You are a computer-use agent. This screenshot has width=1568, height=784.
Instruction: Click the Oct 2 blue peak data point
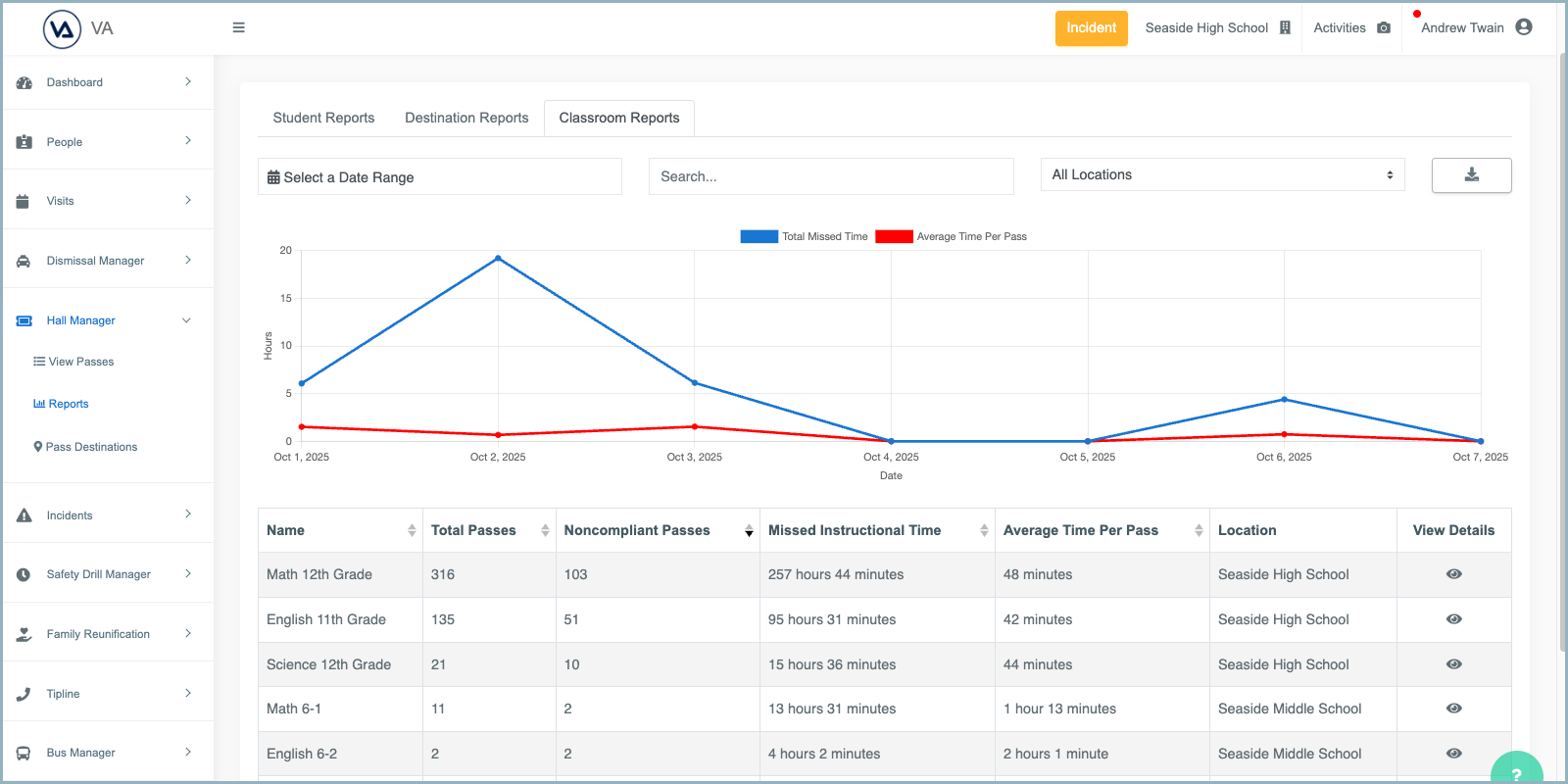tap(498, 259)
